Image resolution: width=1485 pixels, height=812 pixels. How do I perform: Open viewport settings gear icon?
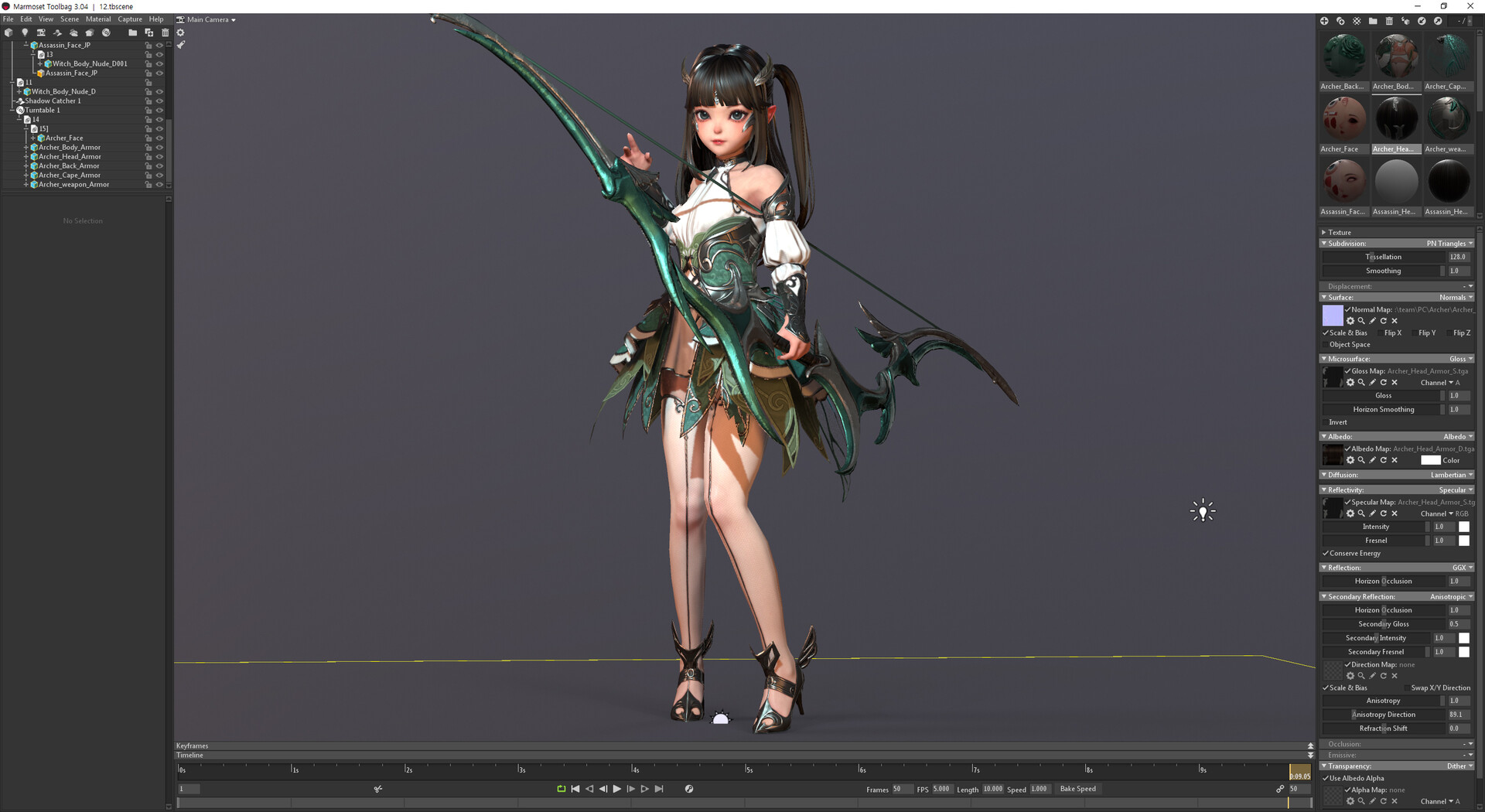coord(180,32)
